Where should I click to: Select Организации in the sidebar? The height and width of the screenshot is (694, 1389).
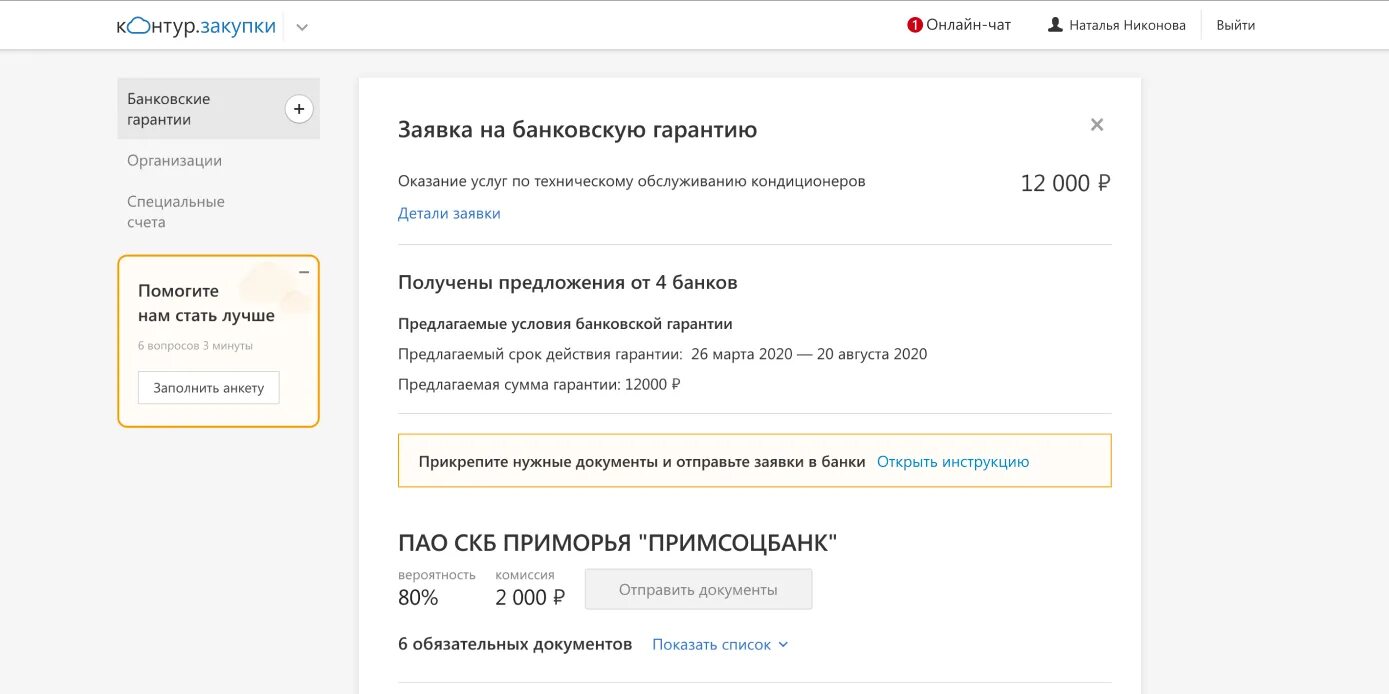click(174, 160)
